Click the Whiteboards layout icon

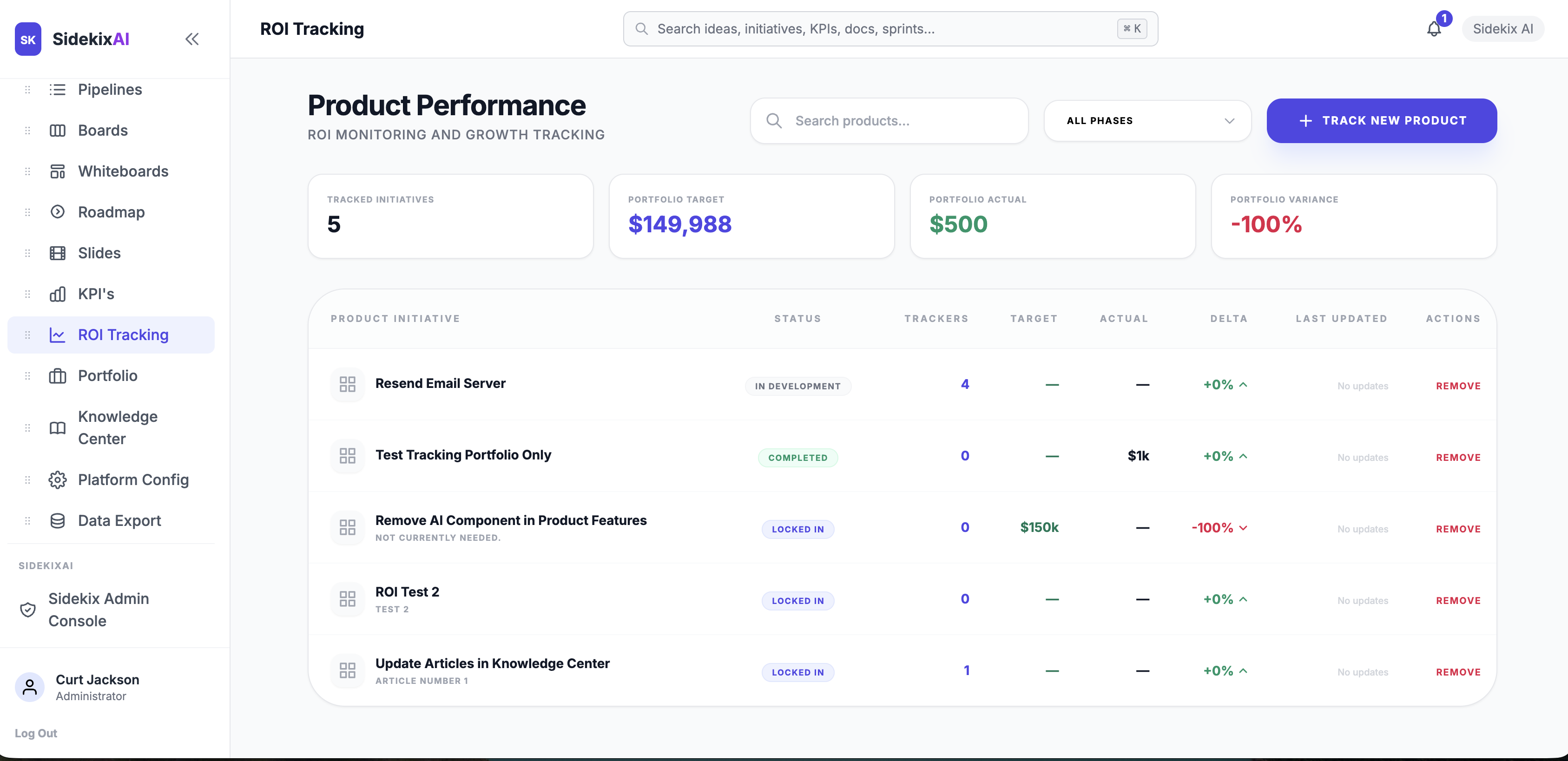[57, 171]
